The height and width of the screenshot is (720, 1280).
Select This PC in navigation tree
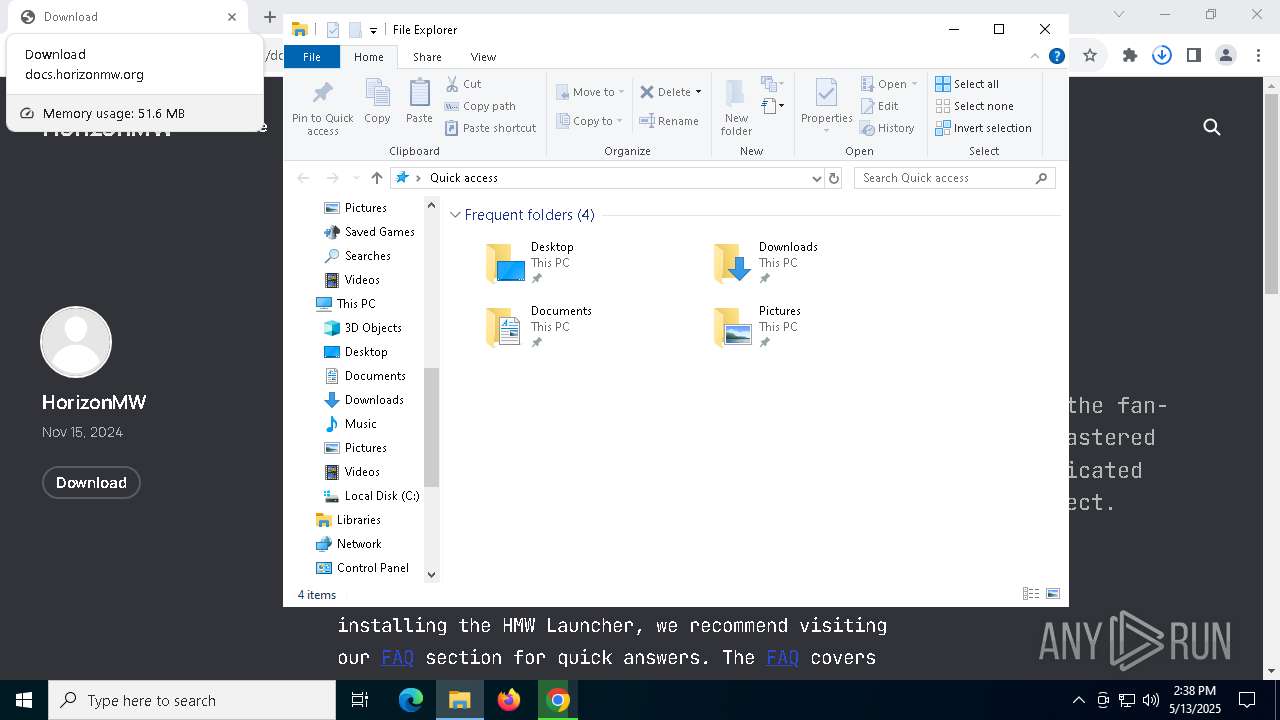[346, 304]
